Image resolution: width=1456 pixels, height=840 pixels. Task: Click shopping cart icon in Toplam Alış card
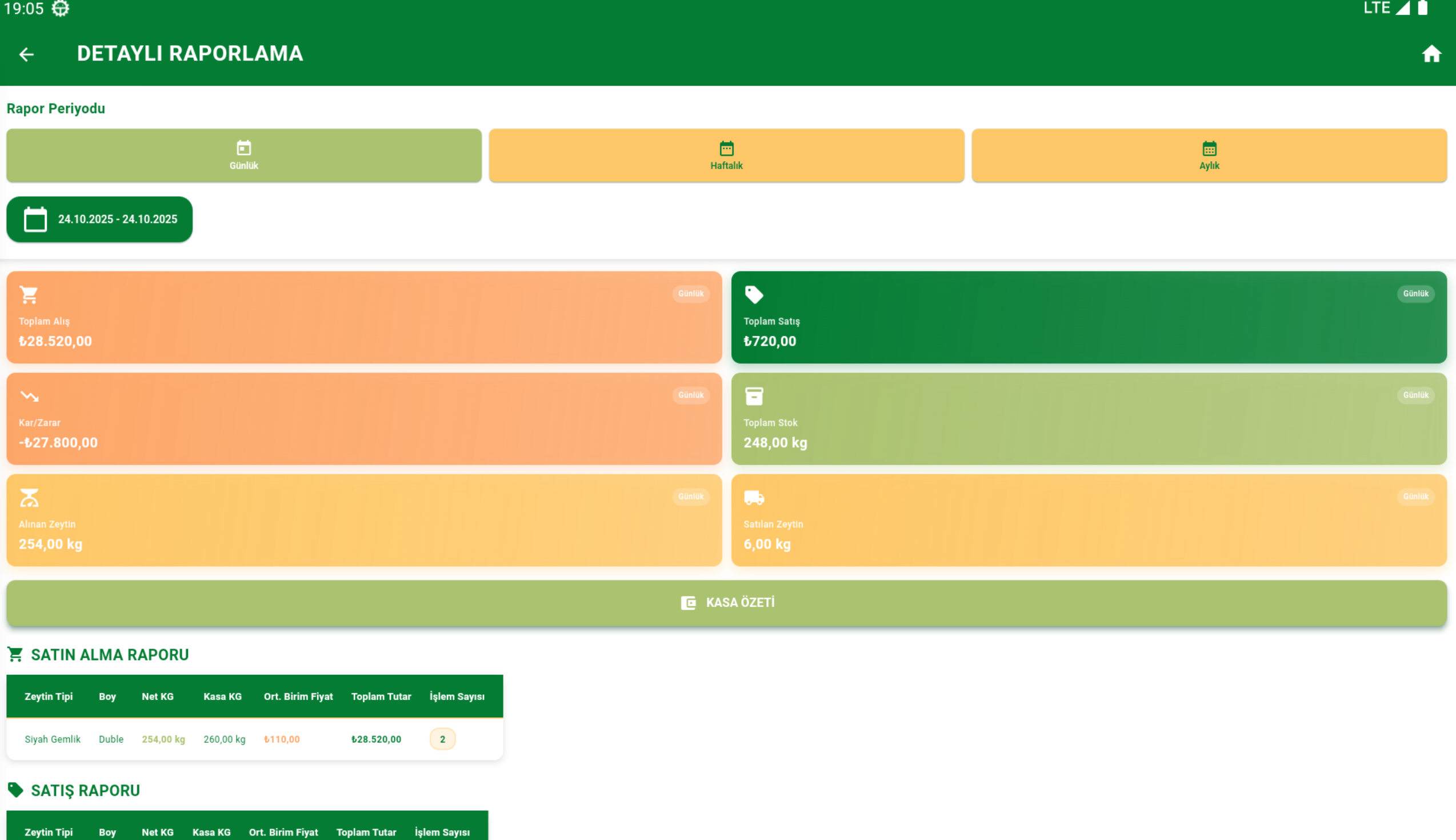point(29,294)
